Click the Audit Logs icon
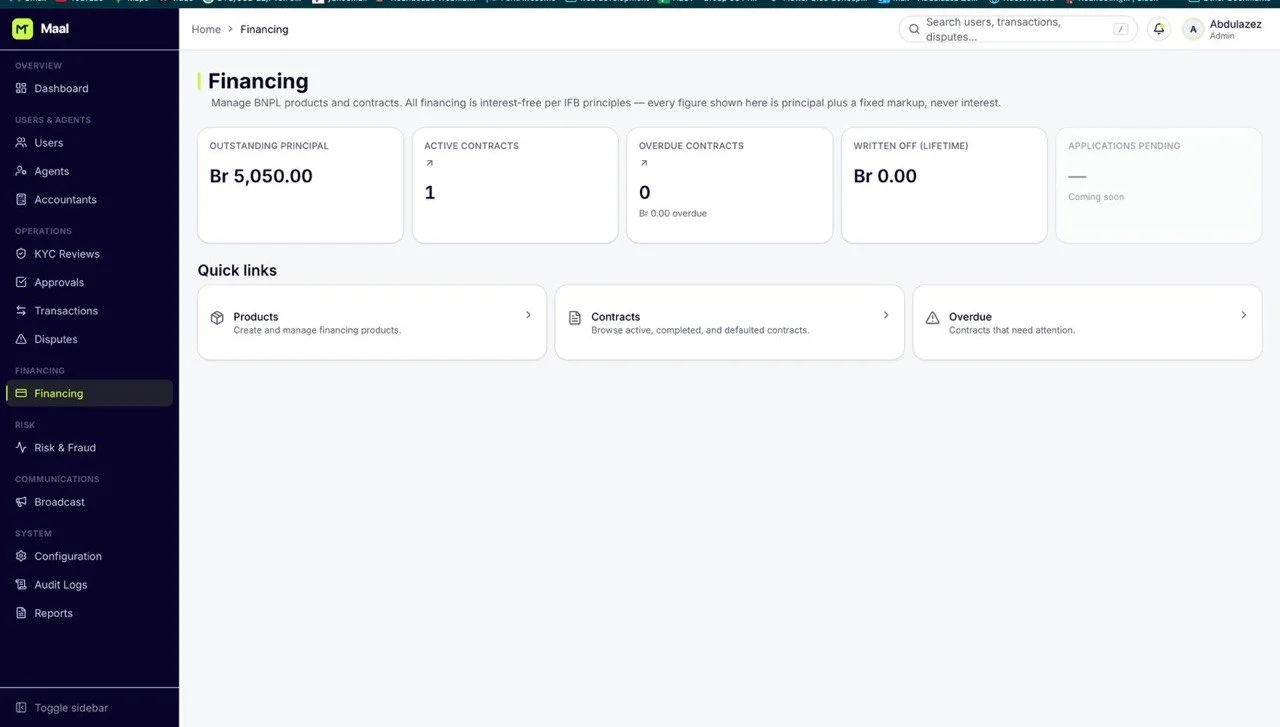Image resolution: width=1280 pixels, height=727 pixels. 21,585
